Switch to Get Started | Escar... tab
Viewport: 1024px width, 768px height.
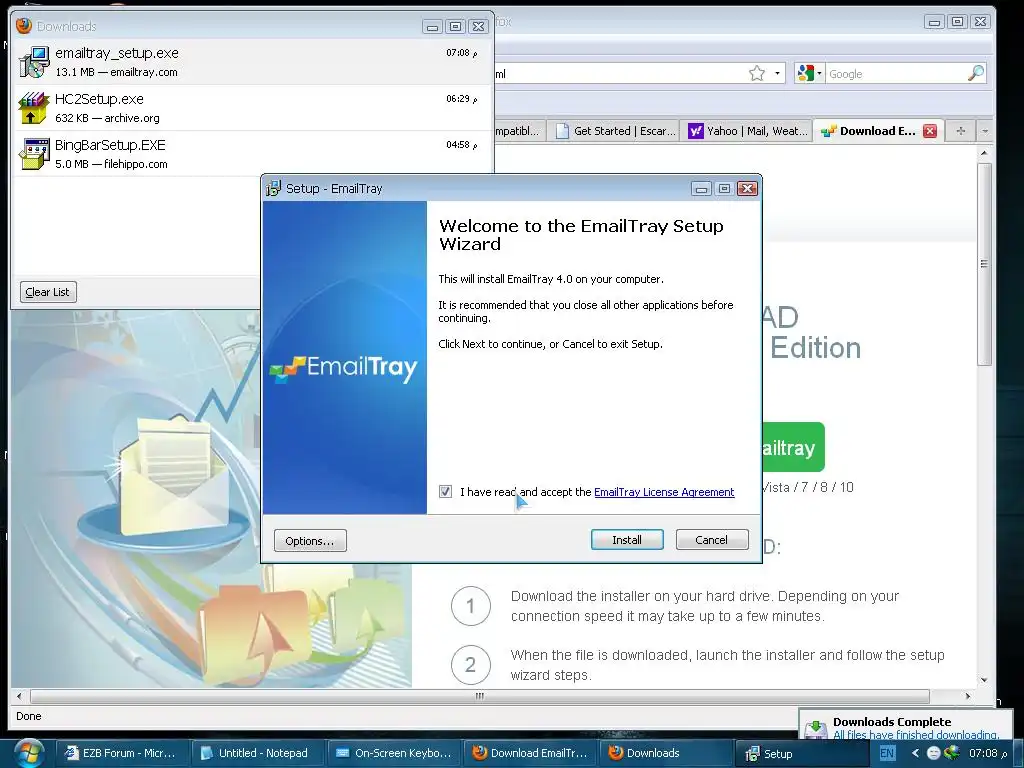615,131
